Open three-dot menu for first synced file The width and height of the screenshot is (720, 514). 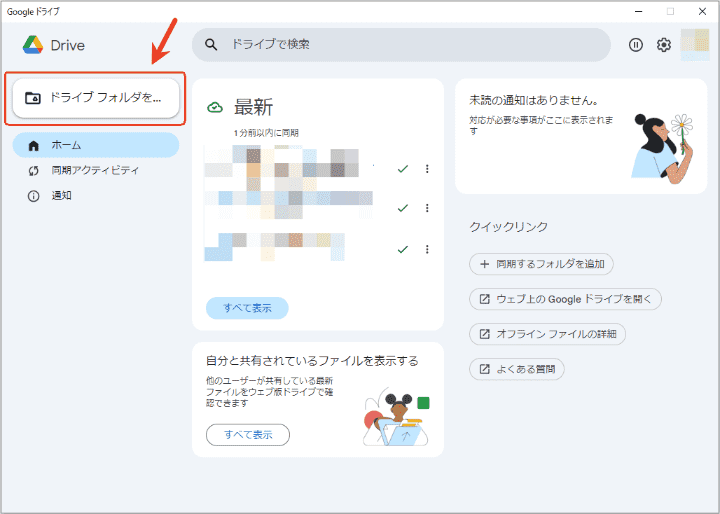click(427, 169)
